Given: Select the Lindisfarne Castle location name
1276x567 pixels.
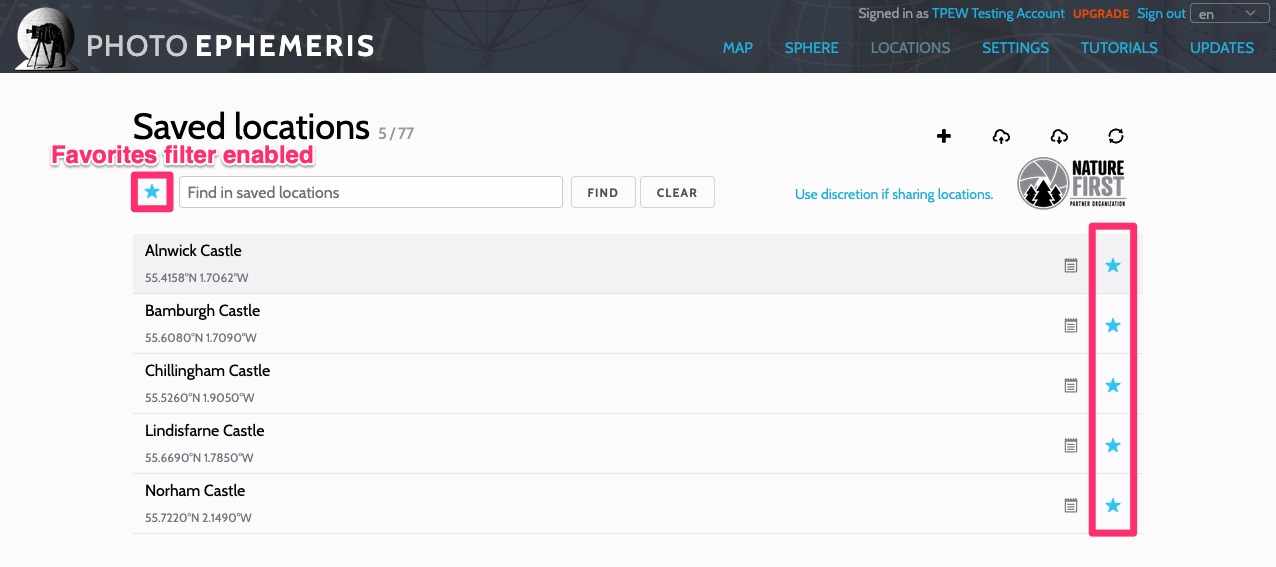Looking at the screenshot, I should point(204,430).
